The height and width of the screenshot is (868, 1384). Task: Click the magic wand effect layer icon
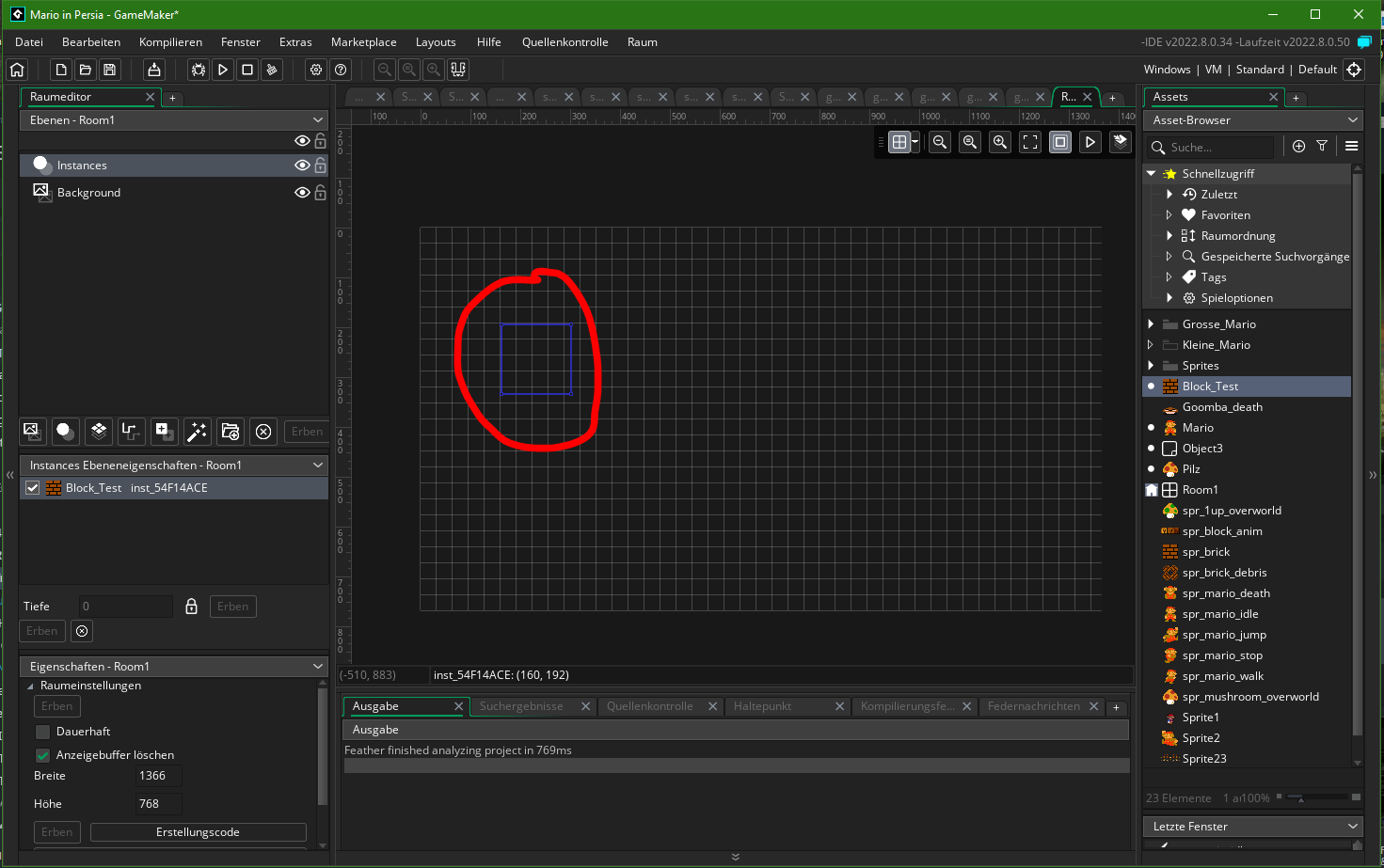click(x=197, y=431)
